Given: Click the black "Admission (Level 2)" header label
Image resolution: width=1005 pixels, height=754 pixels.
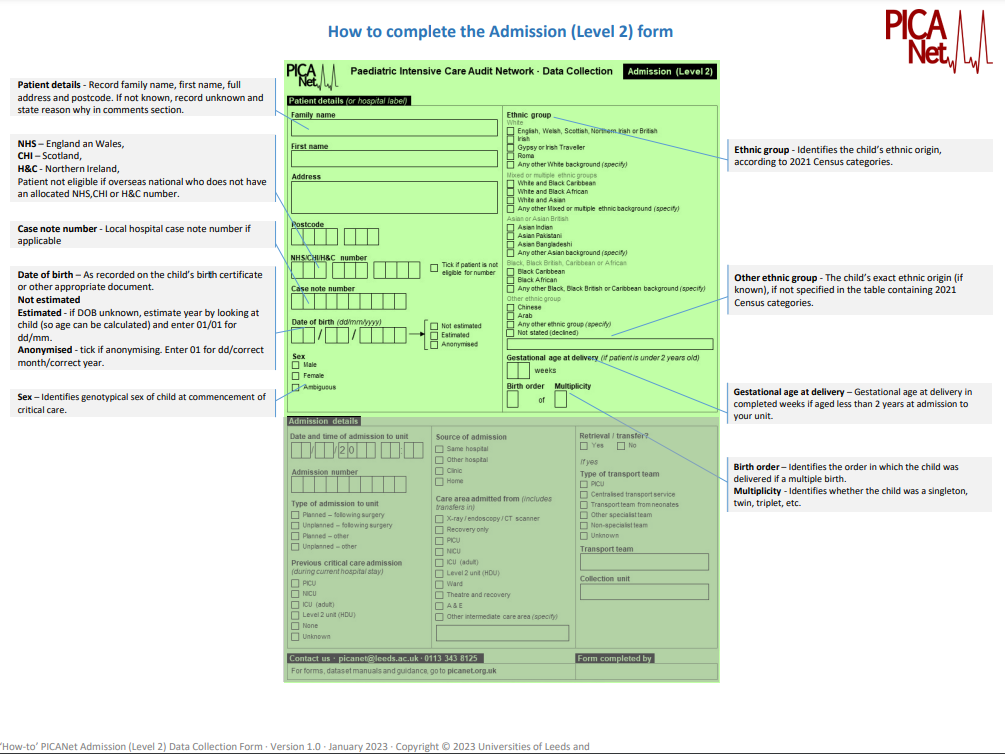Looking at the screenshot, I should (669, 71).
